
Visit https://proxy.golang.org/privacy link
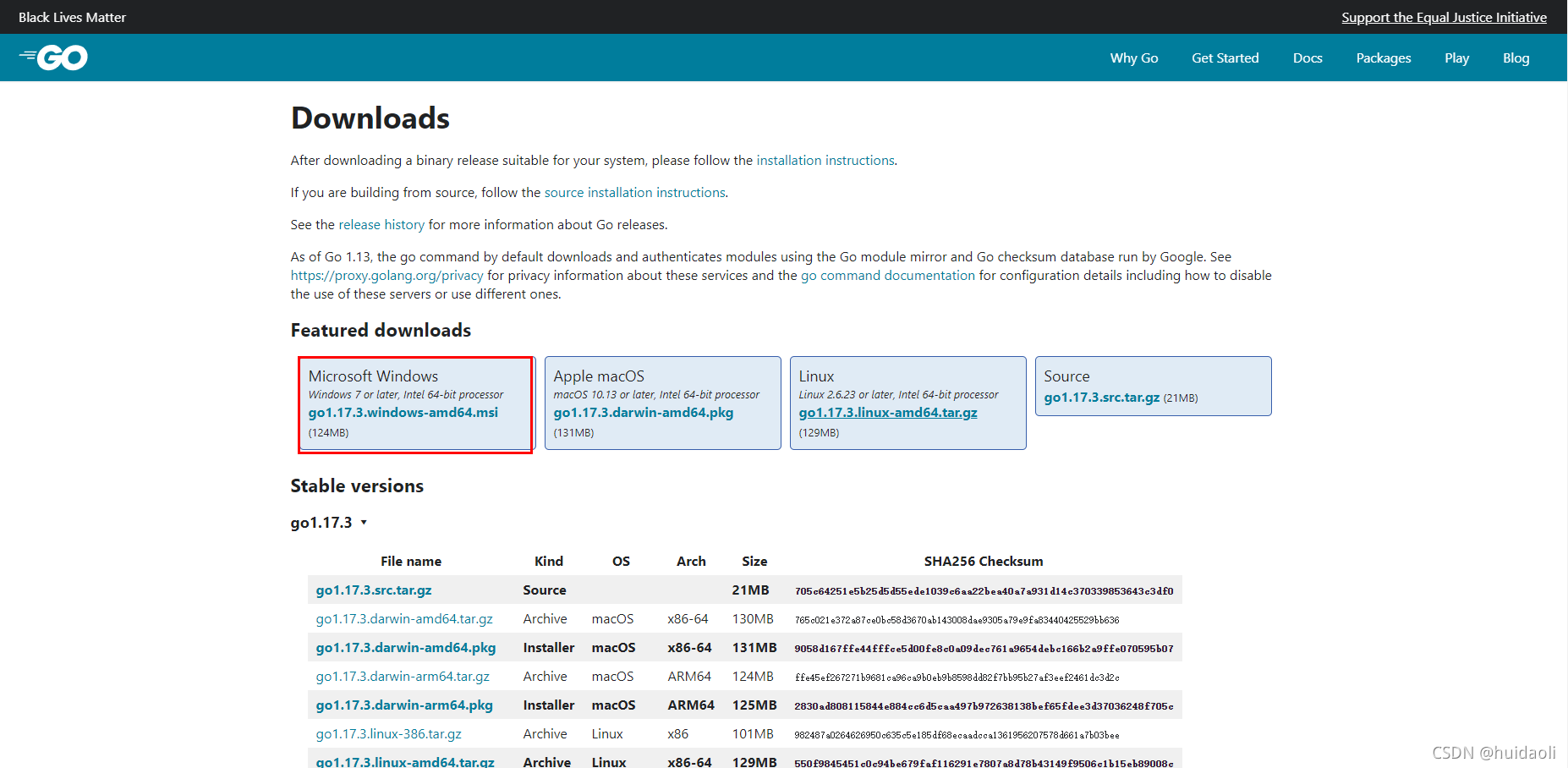click(387, 275)
